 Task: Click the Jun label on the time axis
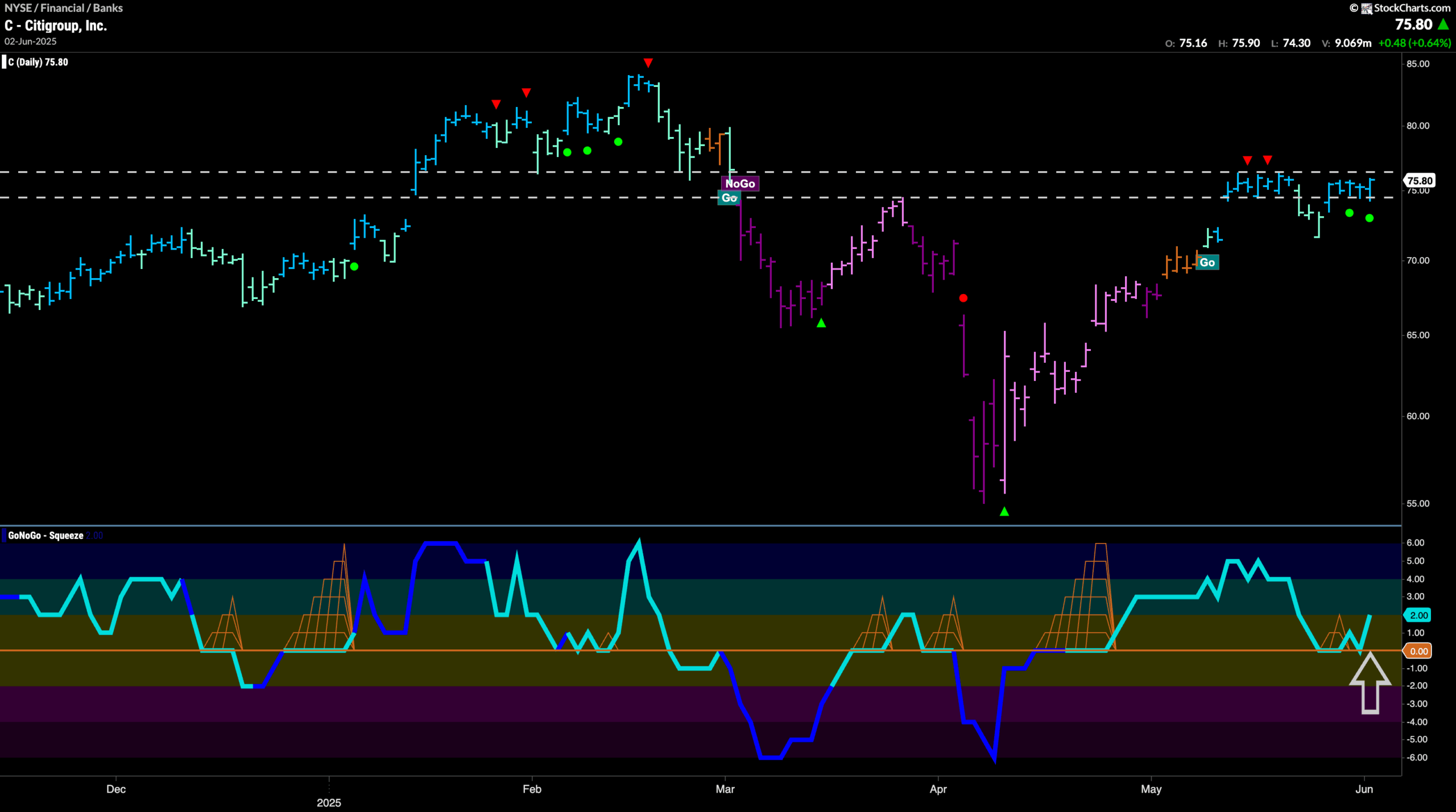point(1364,789)
